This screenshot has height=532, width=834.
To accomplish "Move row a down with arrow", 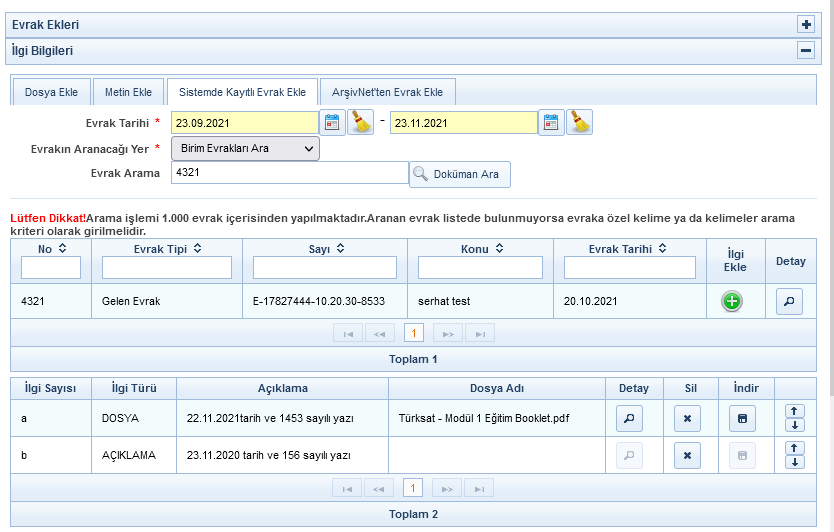I will coord(795,425).
